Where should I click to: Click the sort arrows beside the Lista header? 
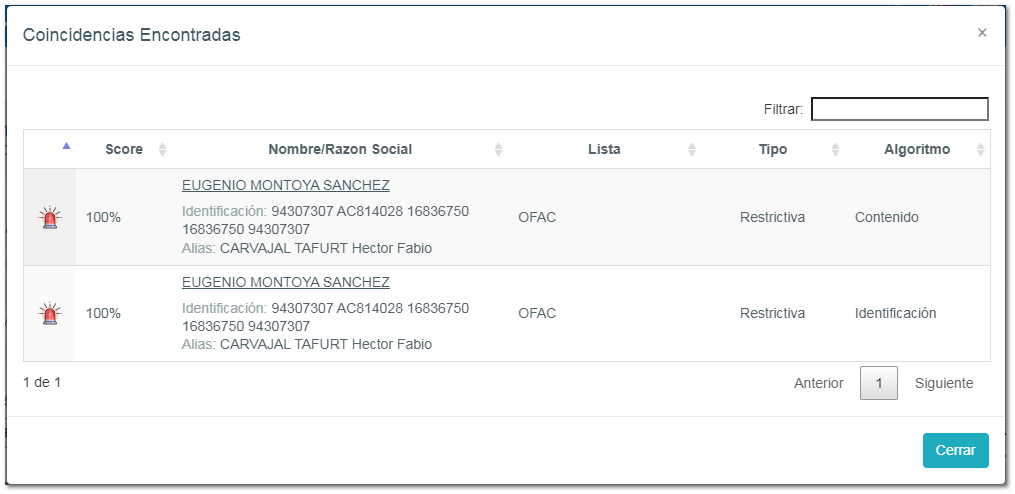click(x=691, y=150)
